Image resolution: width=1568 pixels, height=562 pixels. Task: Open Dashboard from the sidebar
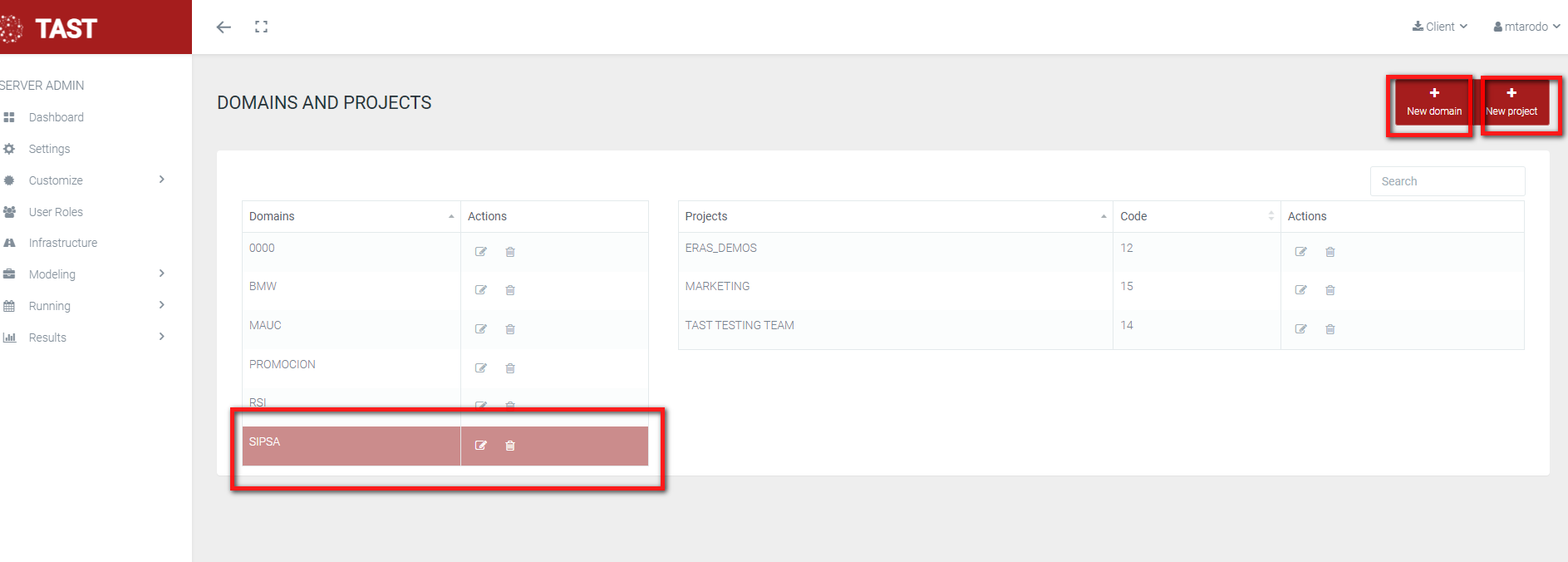(56, 117)
